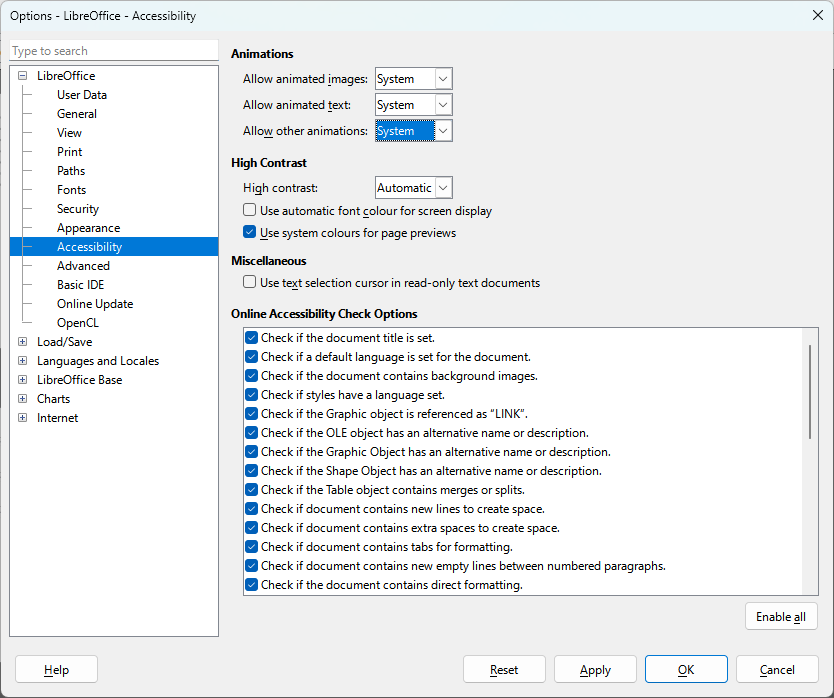Uncheck direct formatting check option

[252, 585]
